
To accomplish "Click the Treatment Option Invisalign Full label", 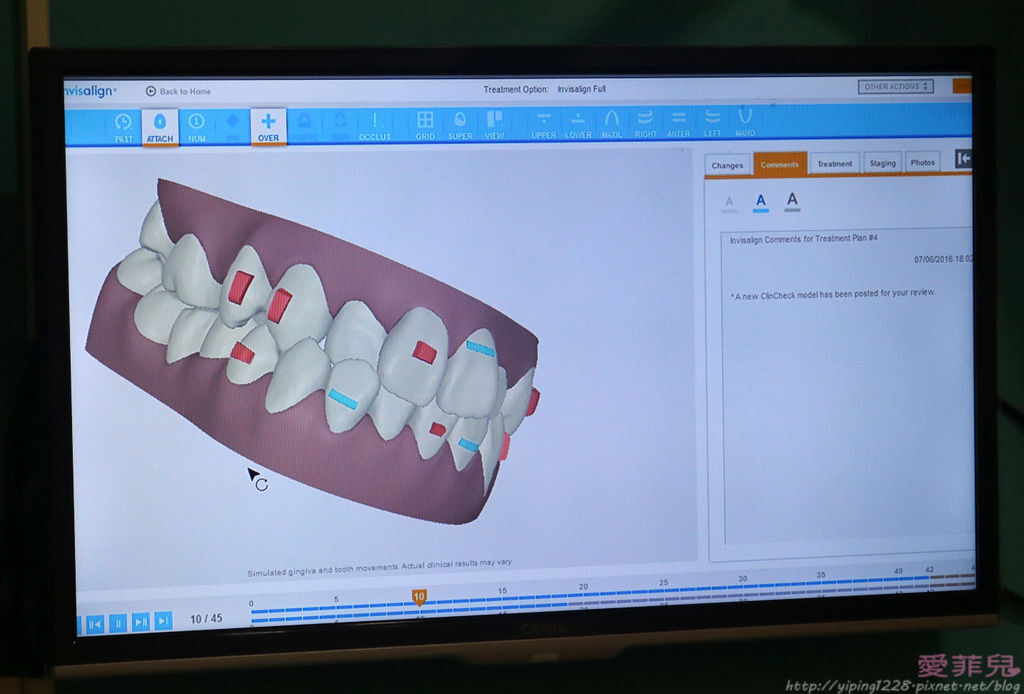I will tap(545, 89).
